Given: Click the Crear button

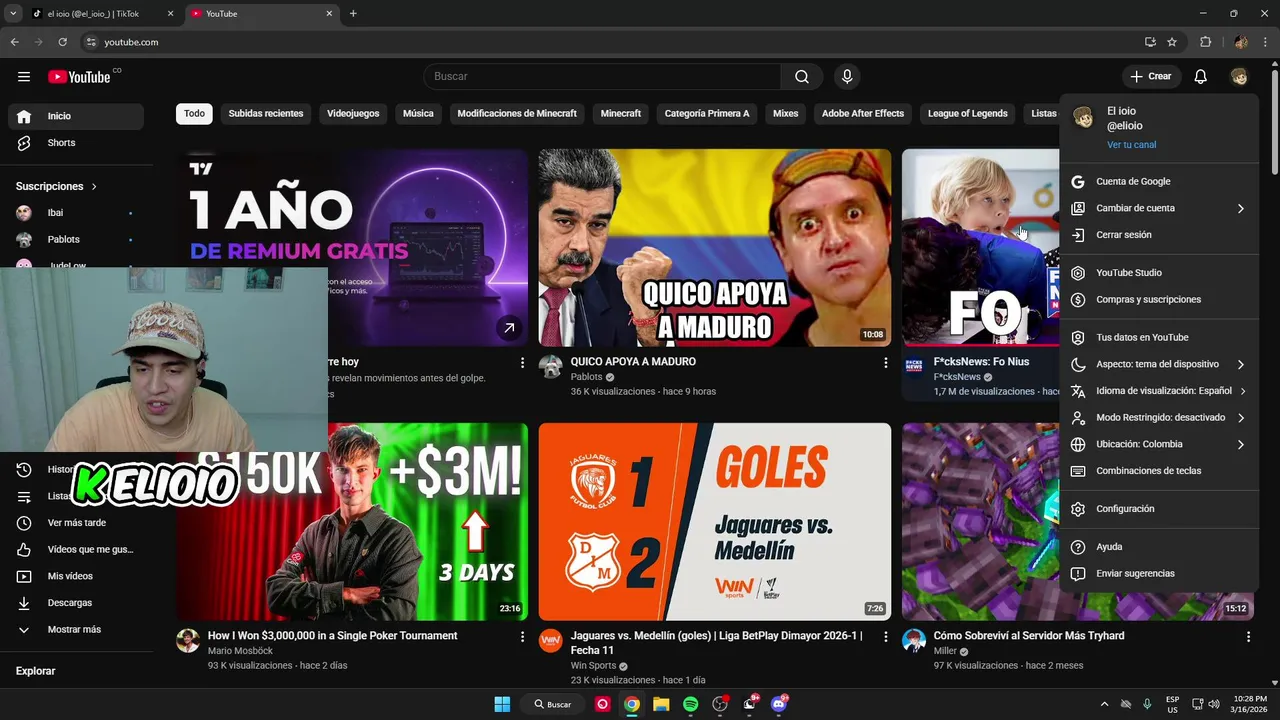Looking at the screenshot, I should point(1151,77).
